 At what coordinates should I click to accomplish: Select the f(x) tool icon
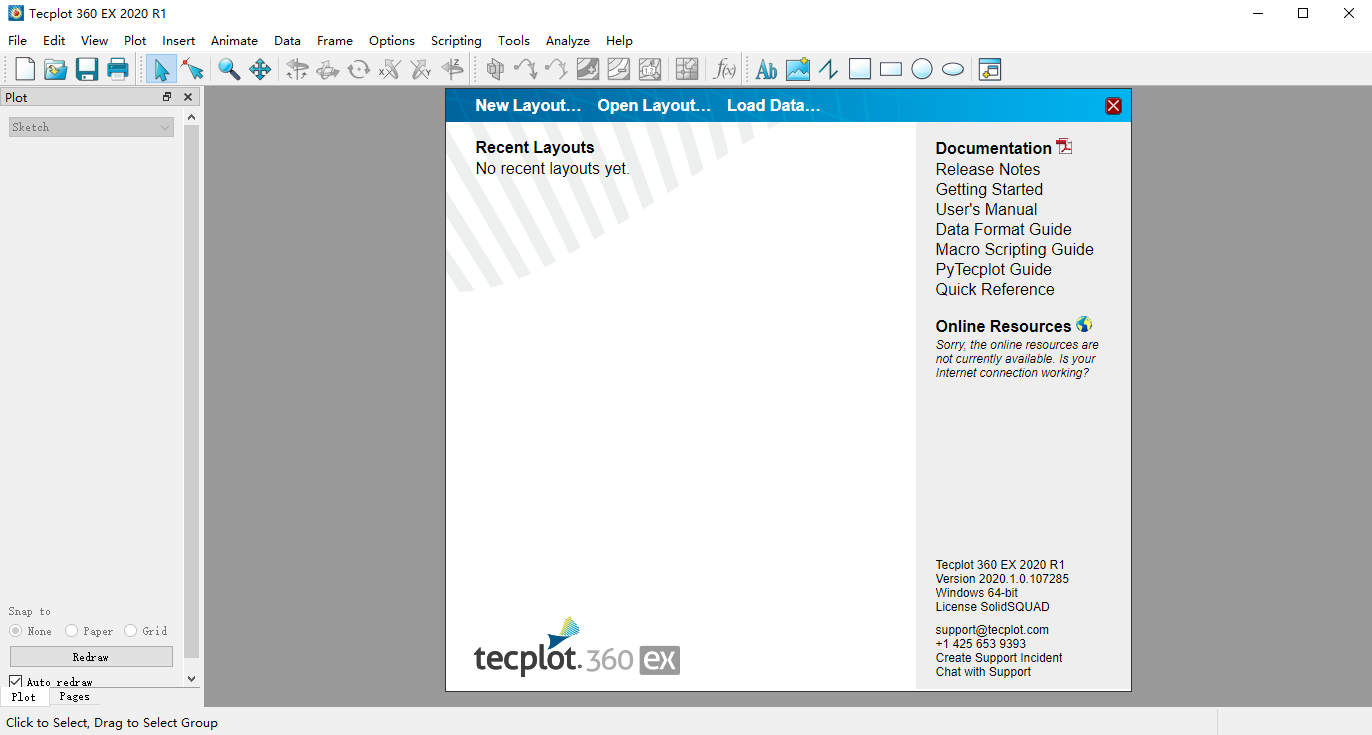coord(724,69)
